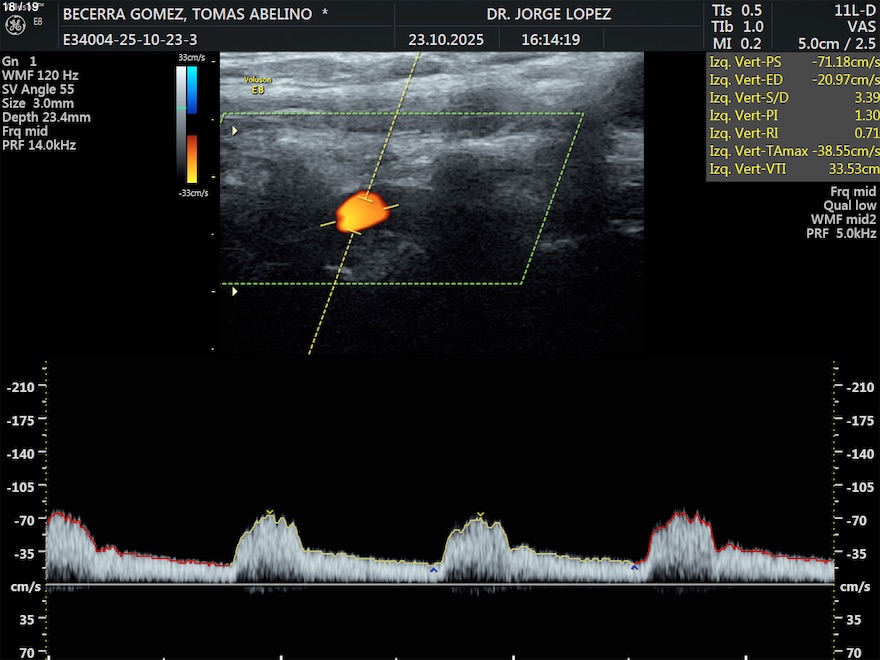Select the Izq. Vert-PS measurement row
The height and width of the screenshot is (660, 880).
pos(792,63)
